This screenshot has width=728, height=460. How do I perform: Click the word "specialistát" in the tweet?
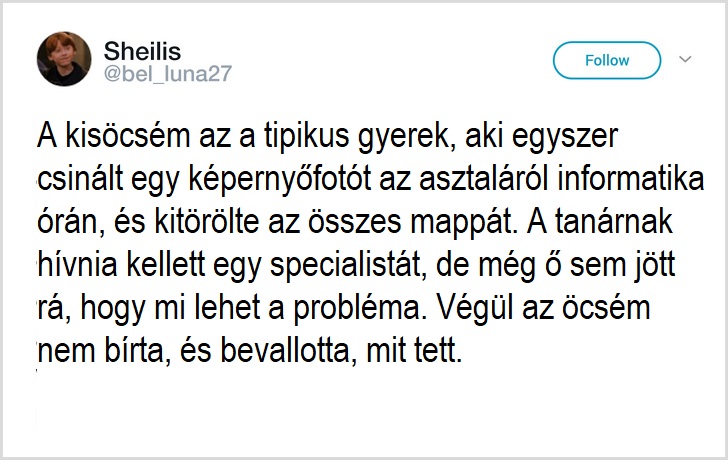click(x=348, y=266)
